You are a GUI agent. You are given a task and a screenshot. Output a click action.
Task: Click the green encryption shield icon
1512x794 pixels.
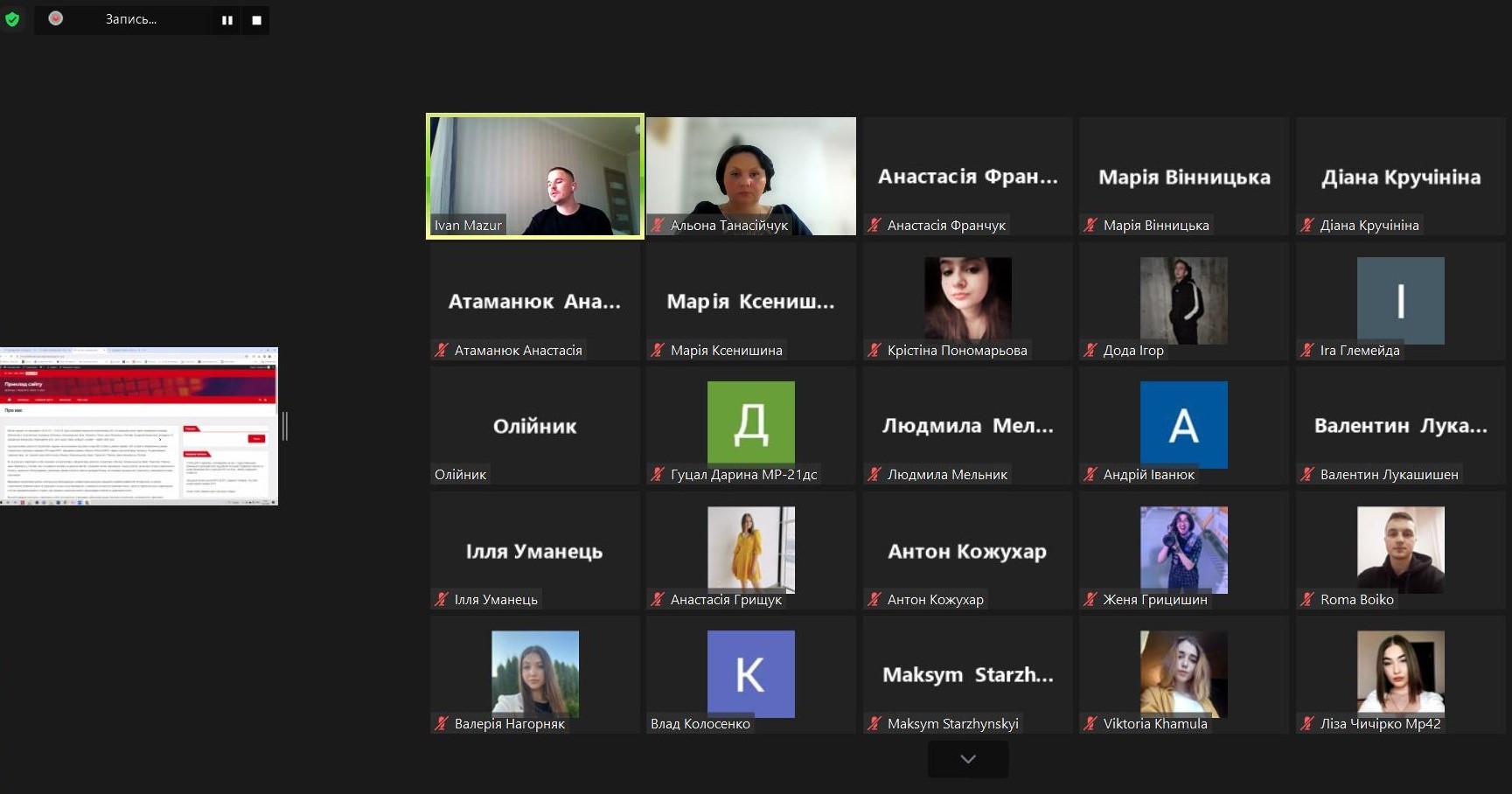click(x=12, y=19)
